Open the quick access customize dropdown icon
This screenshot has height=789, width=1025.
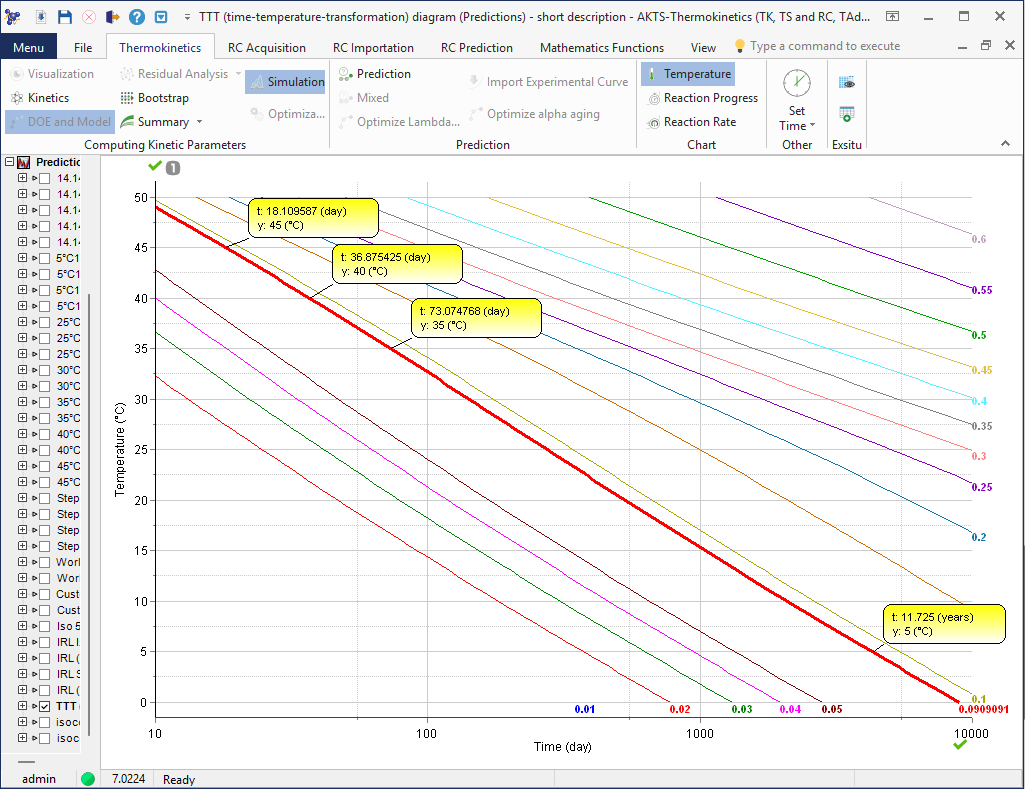tap(188, 17)
